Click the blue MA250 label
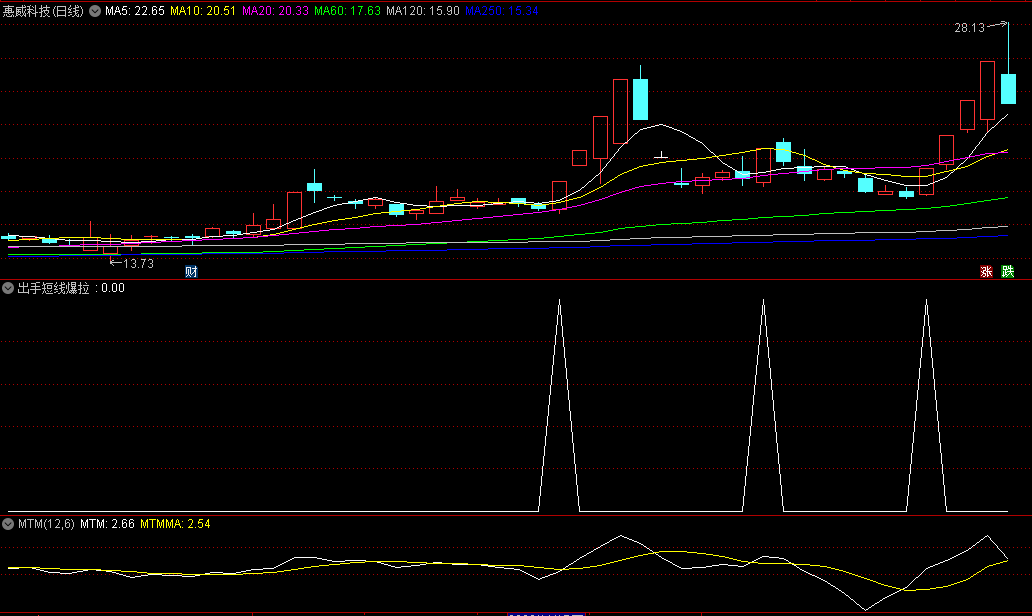 pyautogui.click(x=502, y=11)
